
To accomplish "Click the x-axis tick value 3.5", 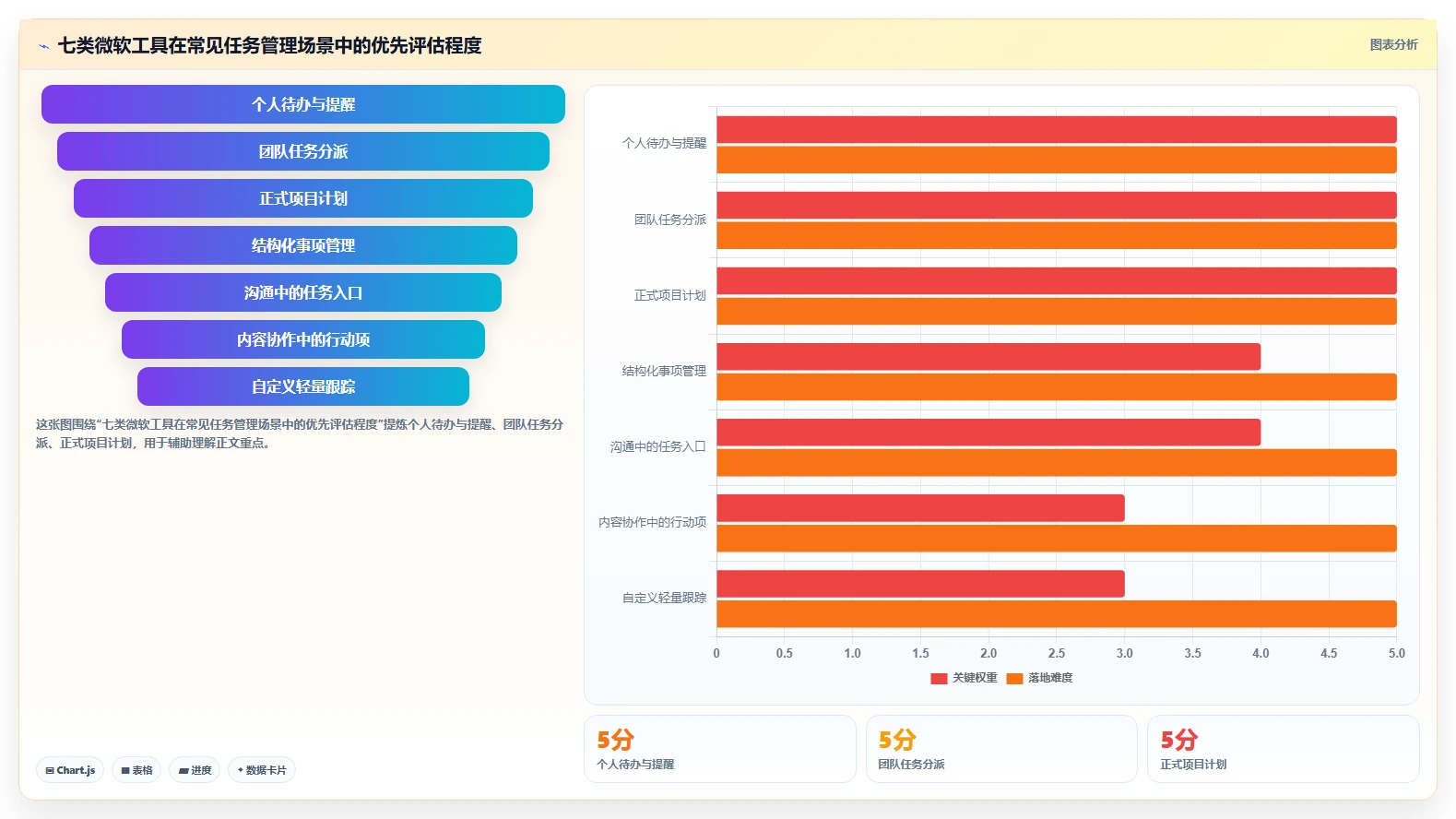I will [1193, 653].
